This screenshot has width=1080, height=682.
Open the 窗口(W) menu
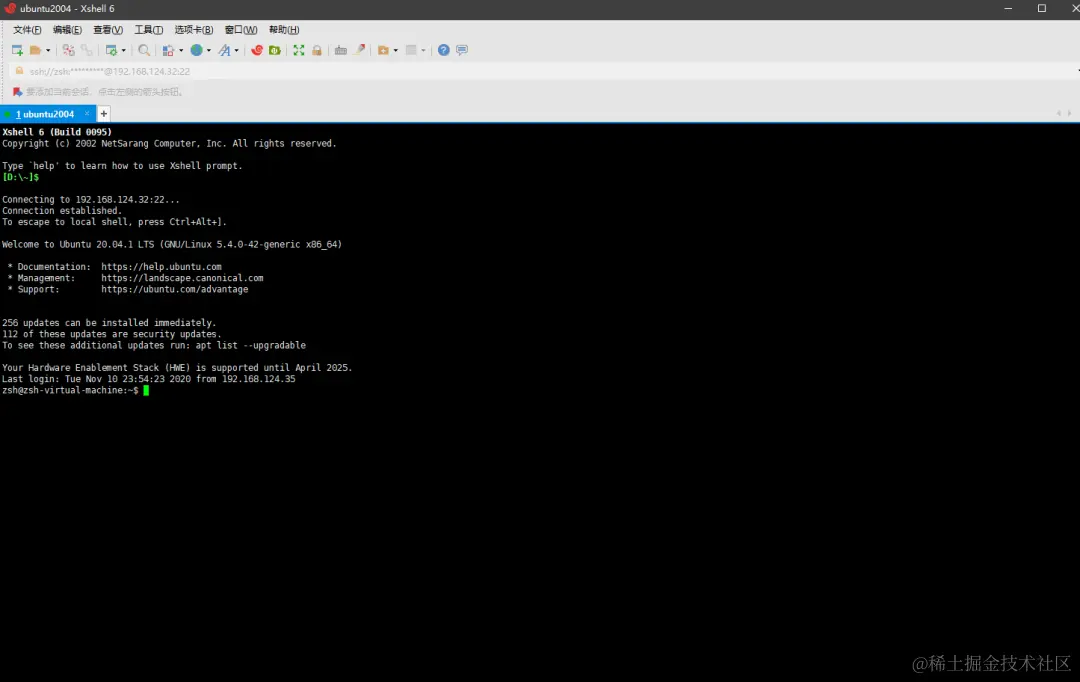click(240, 30)
